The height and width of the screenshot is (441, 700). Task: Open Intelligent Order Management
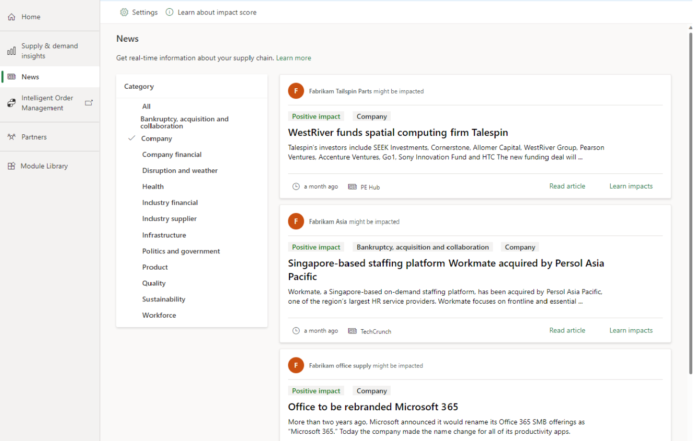click(47, 103)
